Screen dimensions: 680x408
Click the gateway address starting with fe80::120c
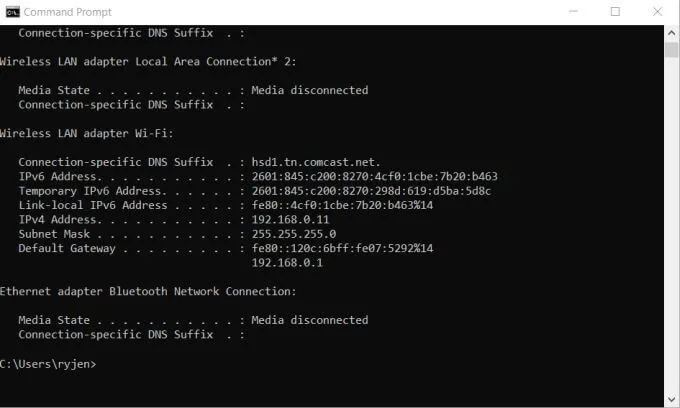[342, 249]
